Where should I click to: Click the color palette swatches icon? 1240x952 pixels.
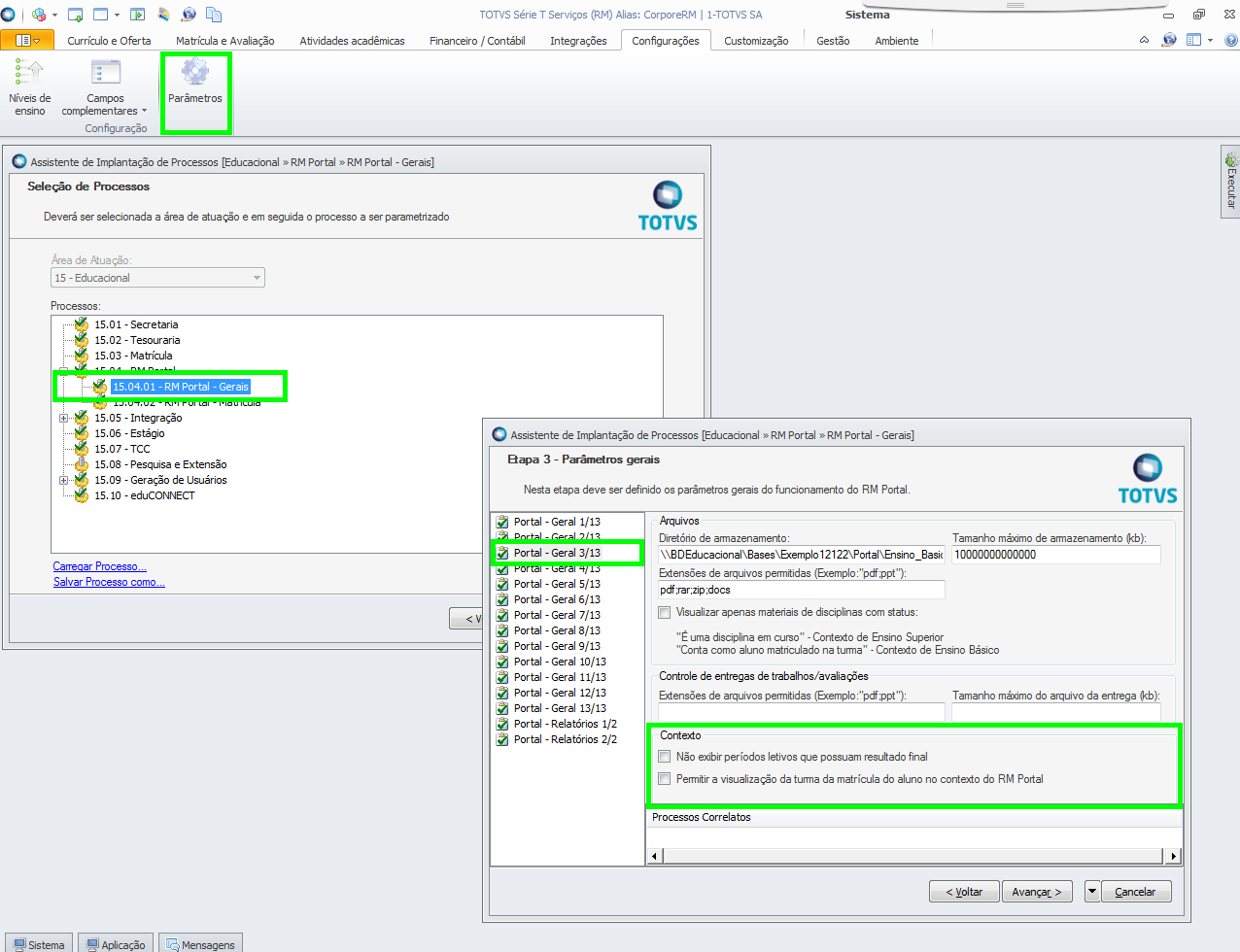pyautogui.click(x=163, y=15)
